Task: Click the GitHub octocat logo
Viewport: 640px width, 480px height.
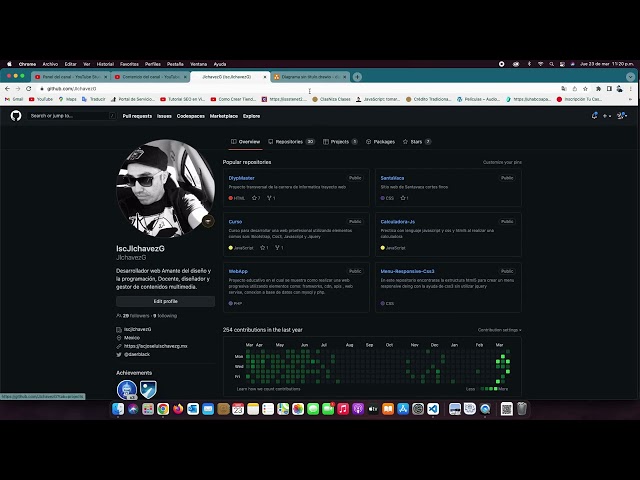Action: pyautogui.click(x=16, y=116)
